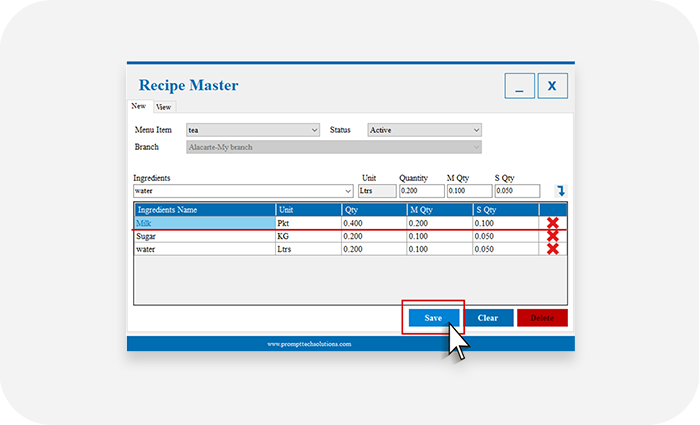Remove the water row with red X
The width and height of the screenshot is (700, 425).
[553, 249]
